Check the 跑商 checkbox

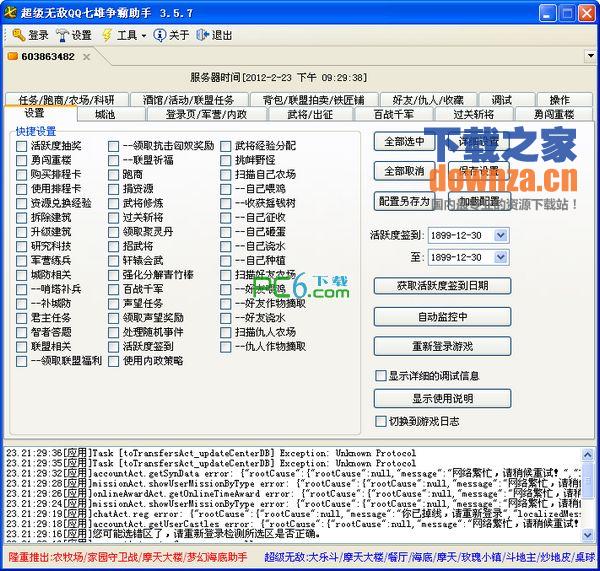pos(113,175)
